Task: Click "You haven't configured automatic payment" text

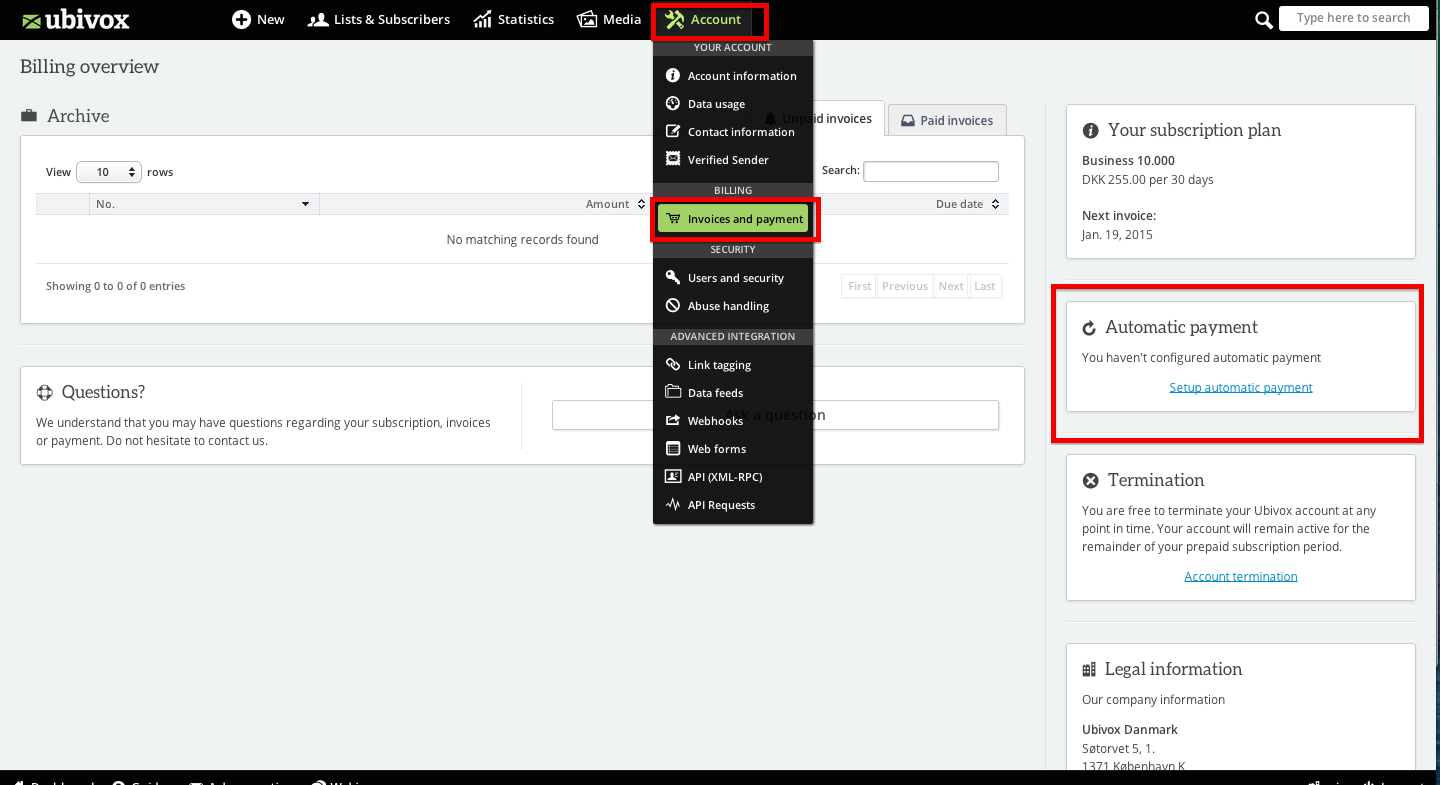Action: coord(1201,357)
